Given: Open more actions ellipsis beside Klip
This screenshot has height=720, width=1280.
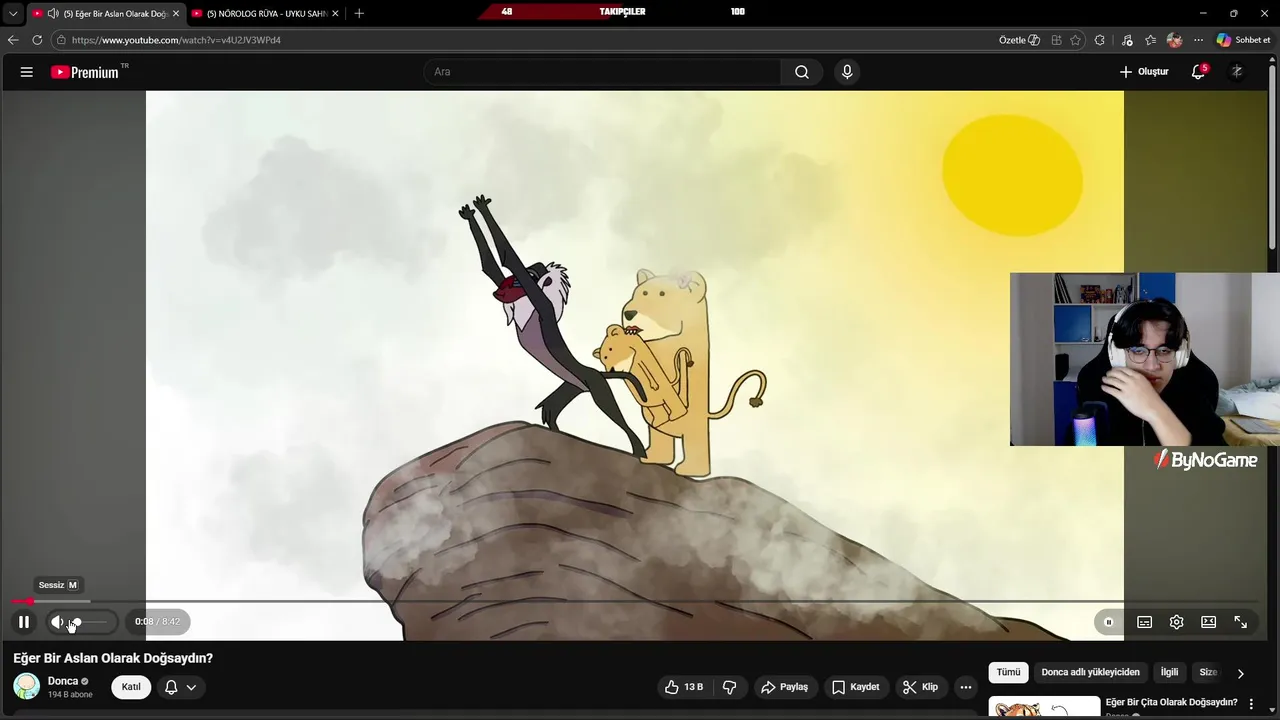Looking at the screenshot, I should coord(965,687).
